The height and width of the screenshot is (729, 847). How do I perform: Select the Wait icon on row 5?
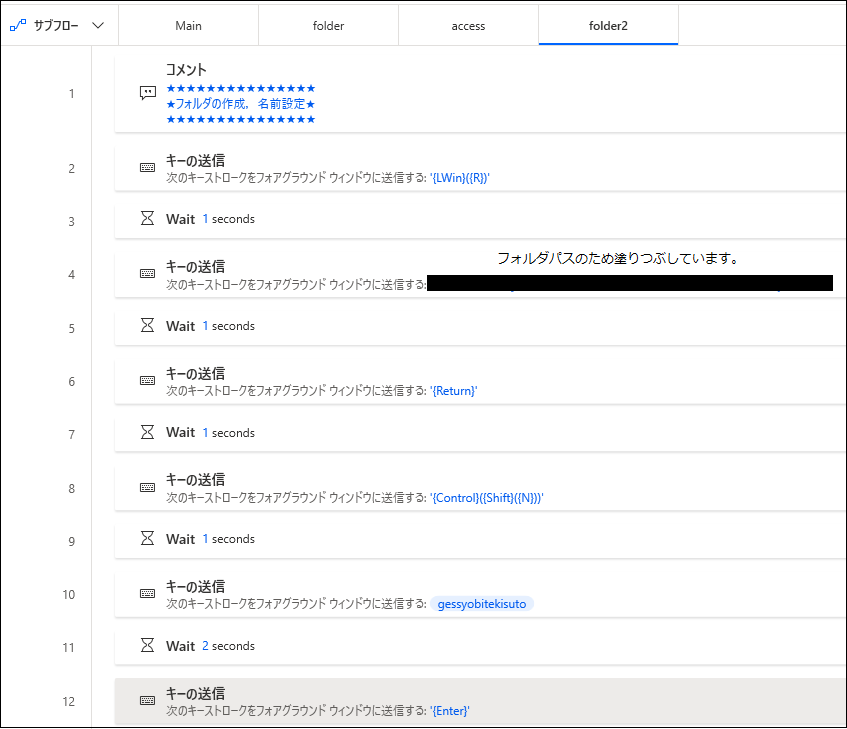[149, 326]
